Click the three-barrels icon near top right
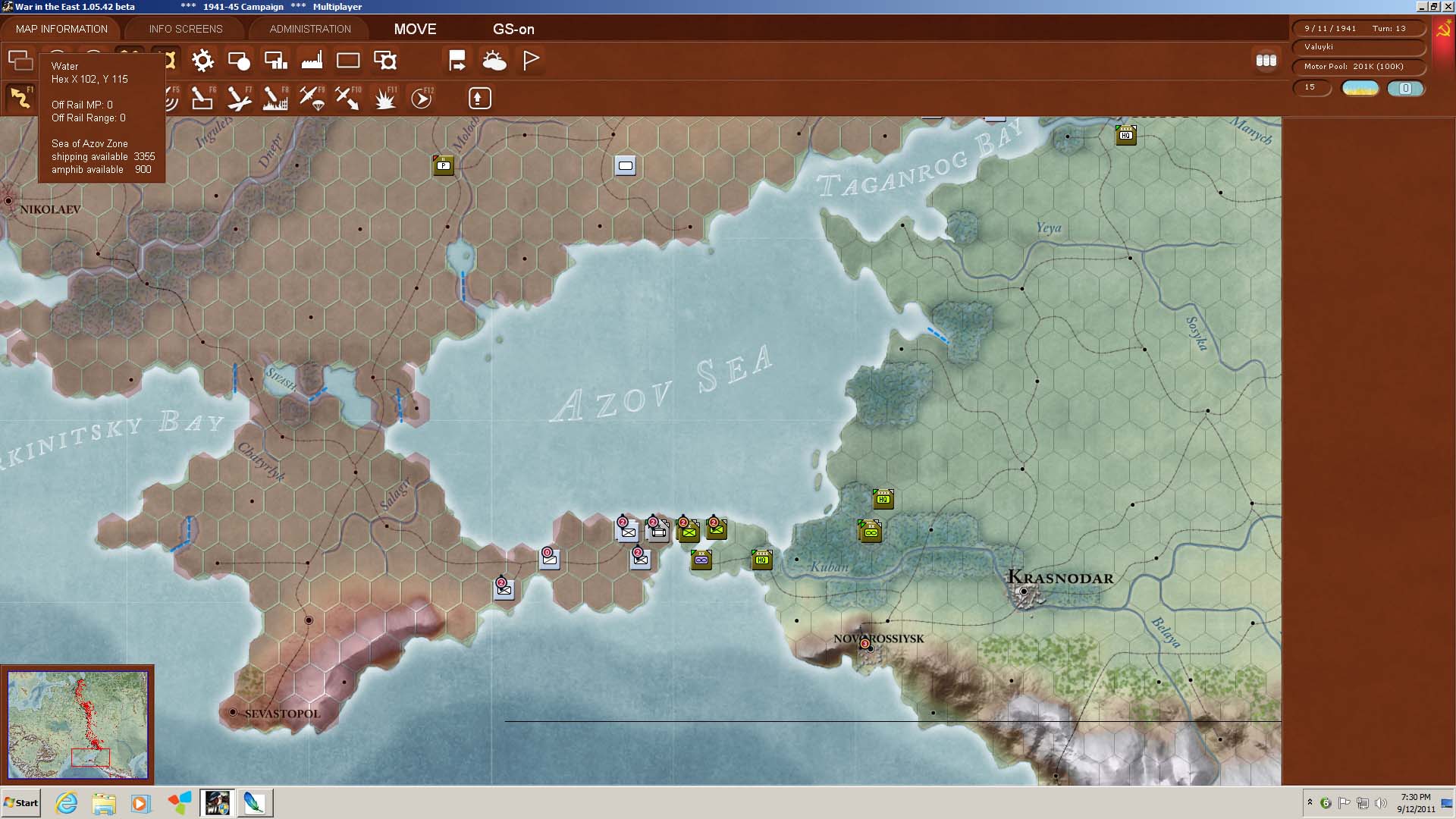This screenshot has height=819, width=1456. coord(1266,61)
